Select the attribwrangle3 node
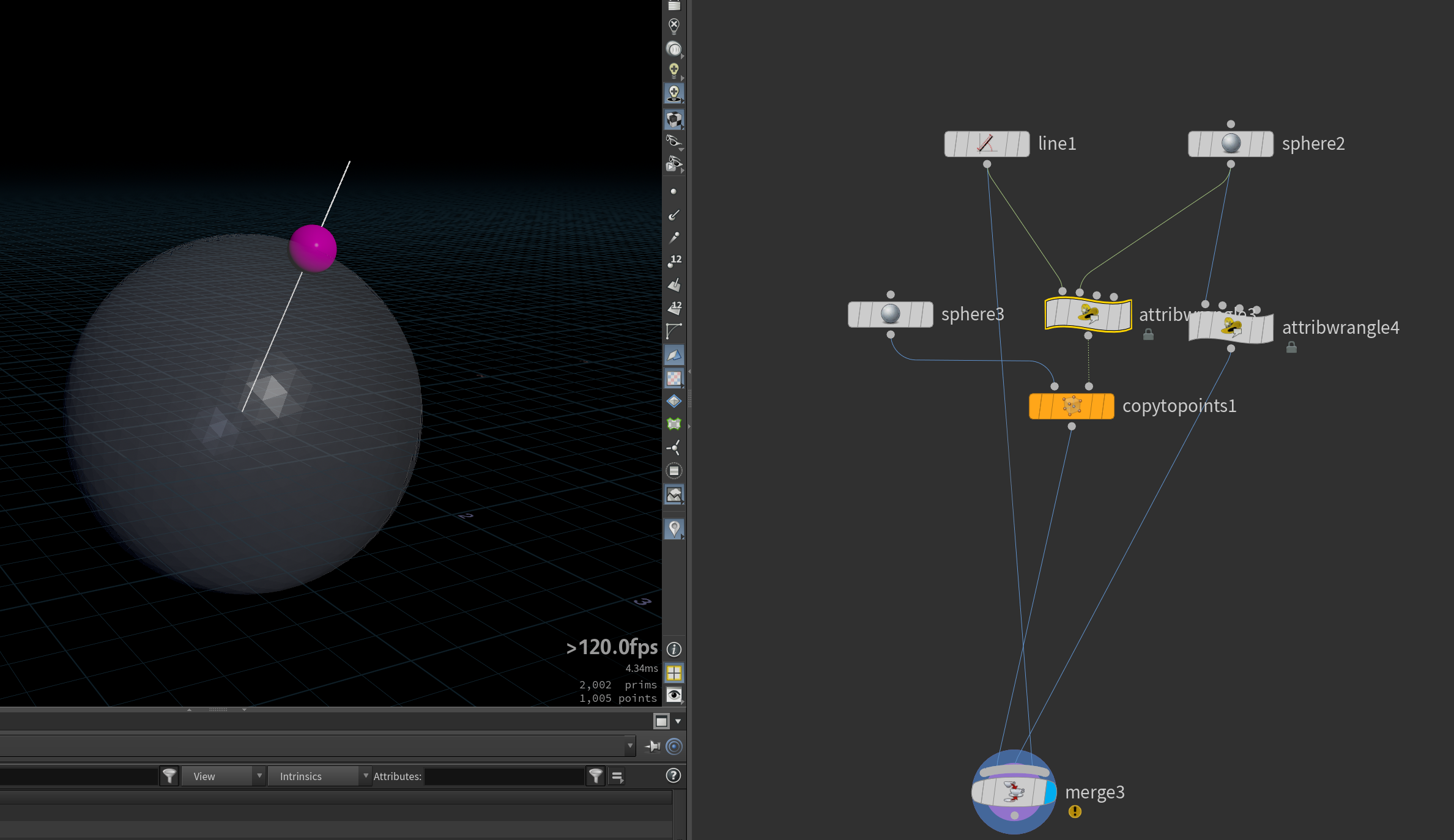This screenshot has height=840, width=1454. tap(1088, 314)
